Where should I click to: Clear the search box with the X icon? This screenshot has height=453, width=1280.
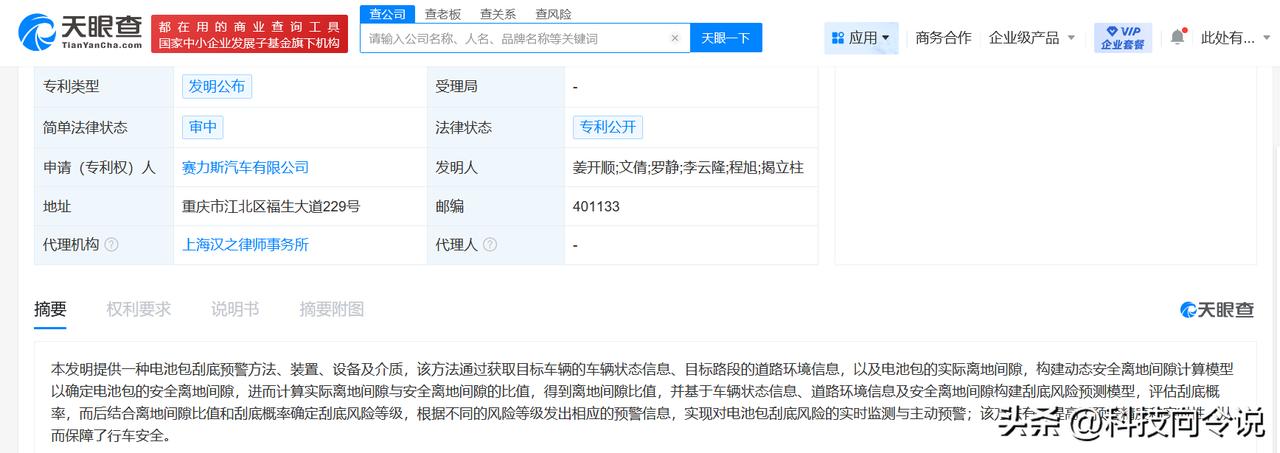(x=675, y=38)
